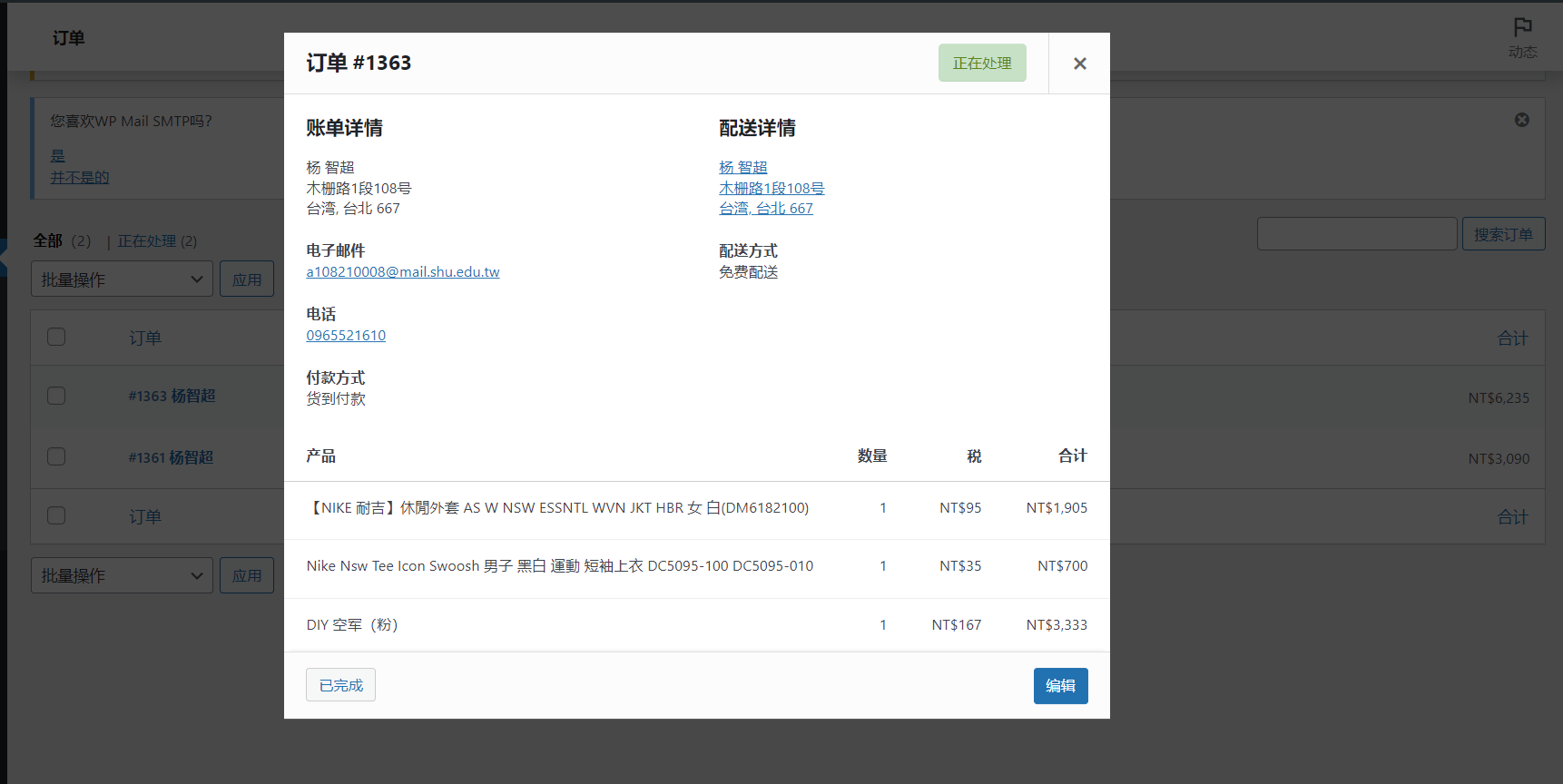Viewport: 1563px width, 784px height.
Task: Toggle the select-all checkbox in footer row
Action: (56, 515)
